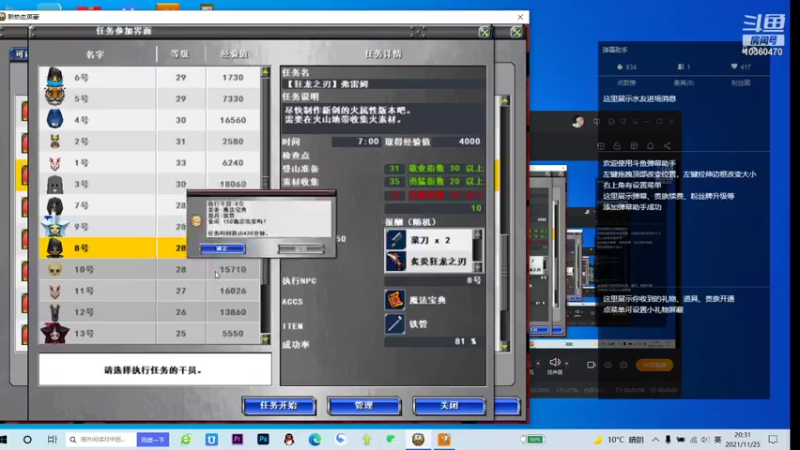Screen dimensions: 800x450
Task: Click the bell notification icon in broadcast window
Action: [x=651, y=146]
